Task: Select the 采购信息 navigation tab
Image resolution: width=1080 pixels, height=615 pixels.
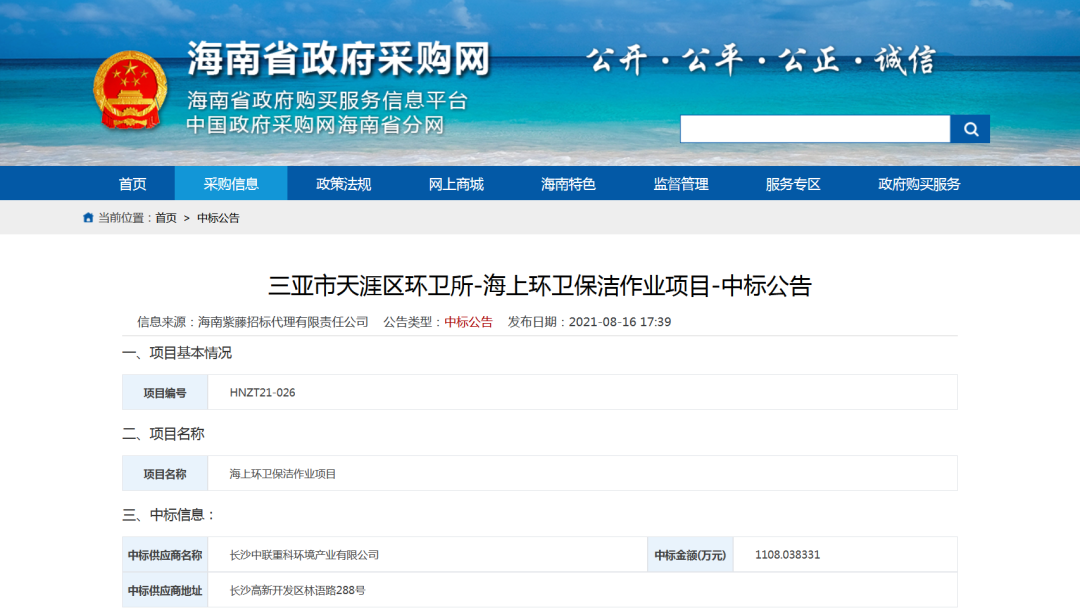Action: tap(231, 184)
